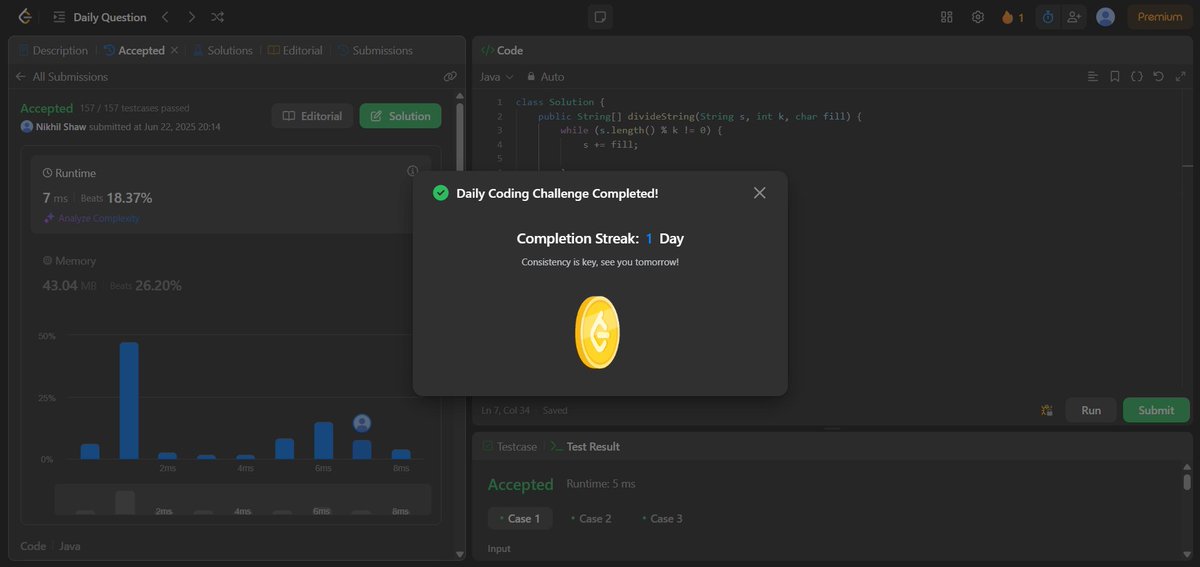Screen dimensions: 1200x567
Task: Expand editor with fullscreen icon
Action: tap(1181, 77)
